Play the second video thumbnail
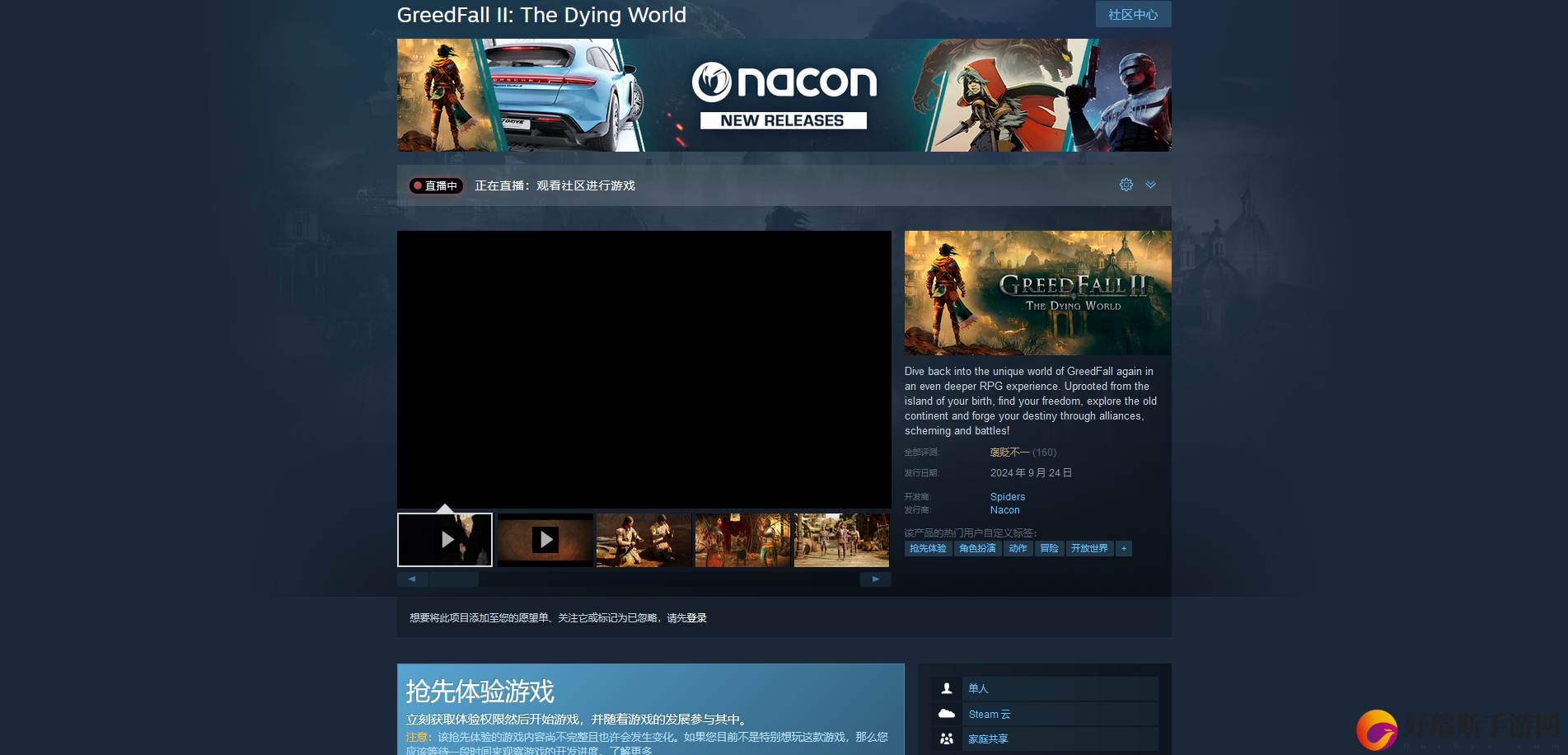 545,540
